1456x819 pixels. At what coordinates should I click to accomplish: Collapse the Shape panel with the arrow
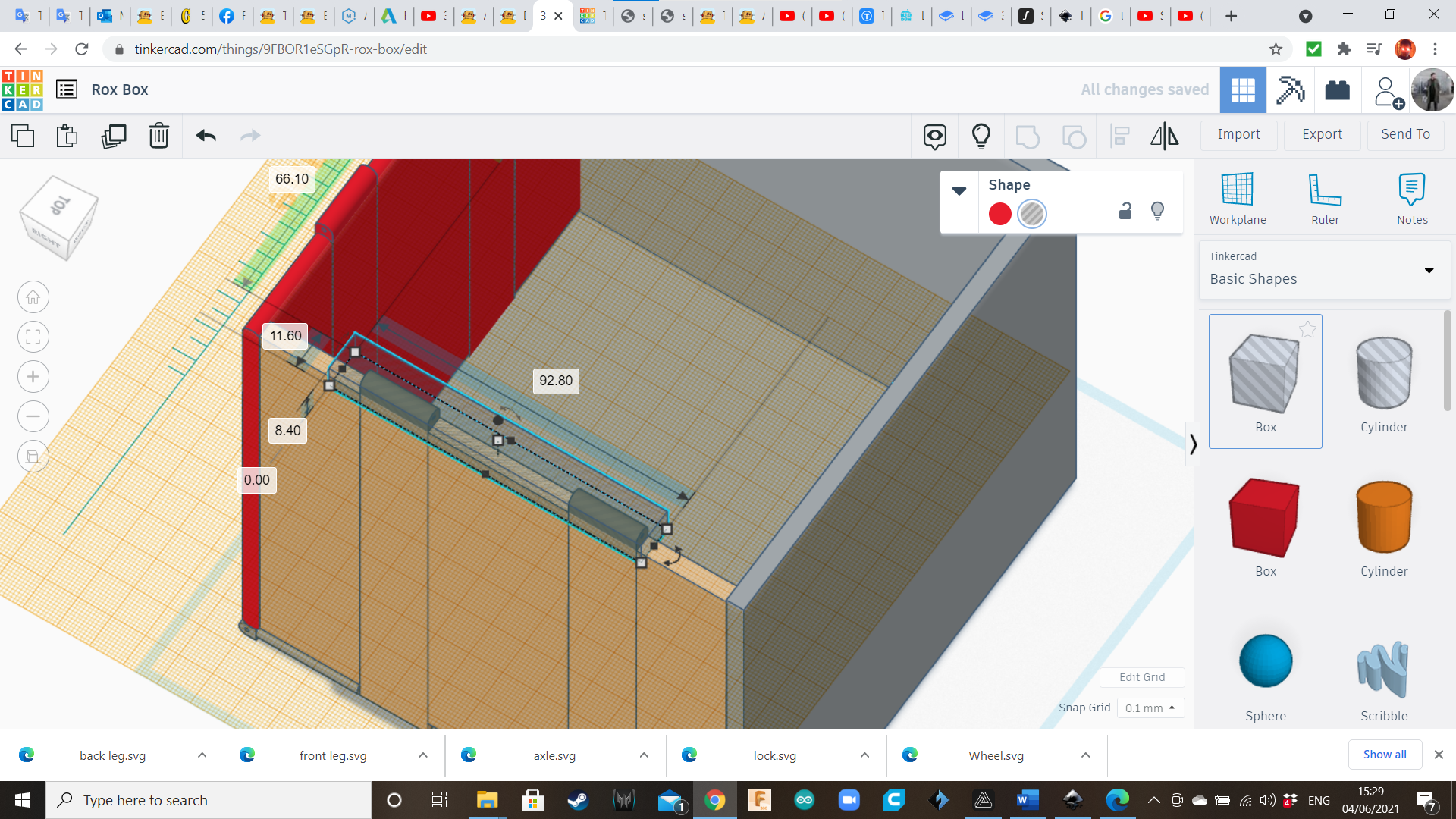click(959, 191)
